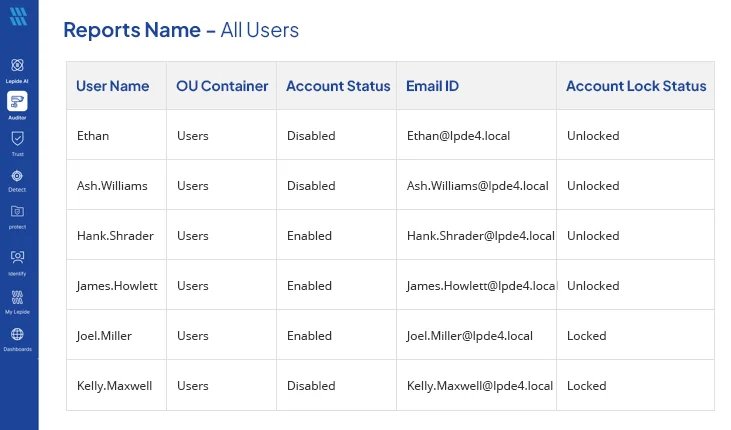This screenshot has height=430, width=731.
Task: Open the Protect folder icon
Action: pos(17,212)
